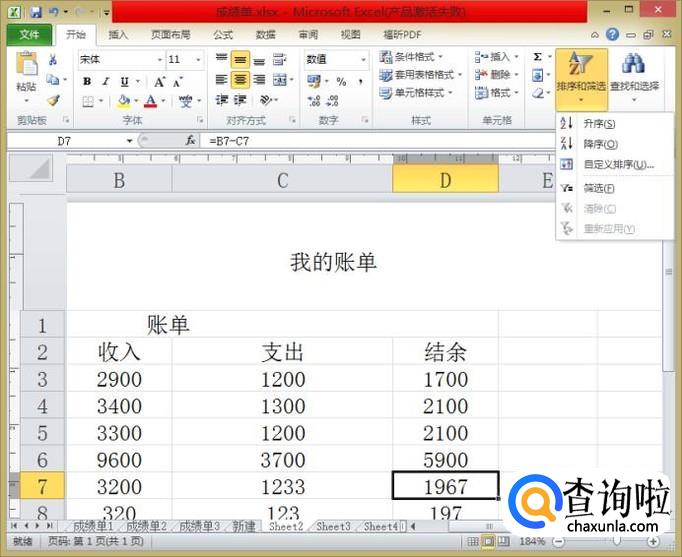
Task: Toggle Italic formatting
Action: pos(106,81)
